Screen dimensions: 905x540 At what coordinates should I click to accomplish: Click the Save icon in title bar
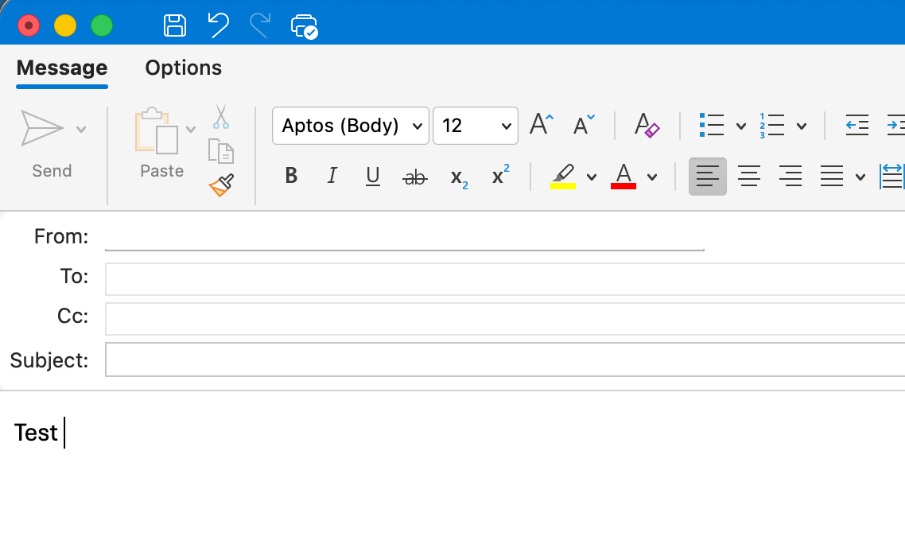(174, 26)
